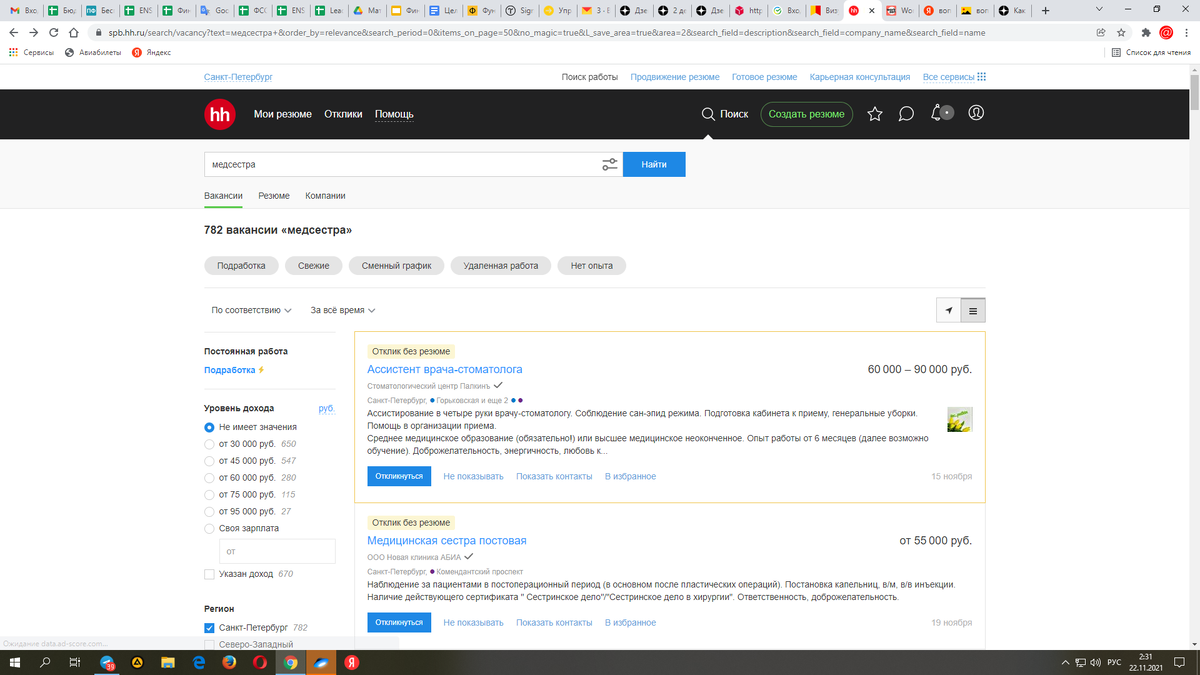Click browser reload button

(x=54, y=32)
